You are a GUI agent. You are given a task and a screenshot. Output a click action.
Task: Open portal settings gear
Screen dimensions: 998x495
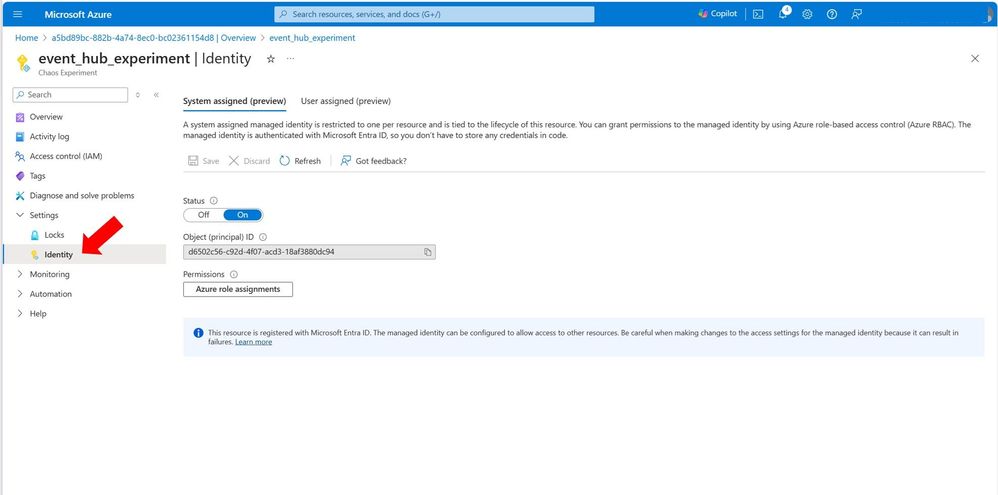click(807, 14)
